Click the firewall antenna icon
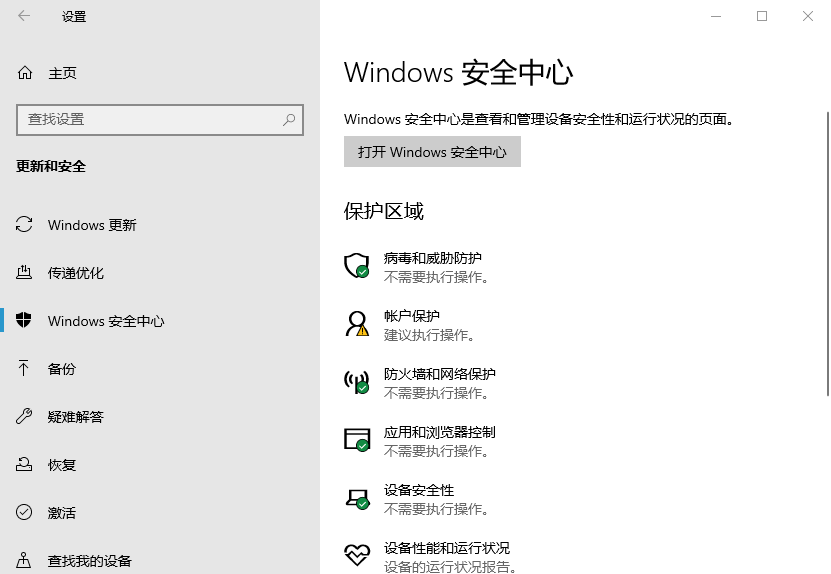Image resolution: width=831 pixels, height=574 pixels. [x=357, y=382]
